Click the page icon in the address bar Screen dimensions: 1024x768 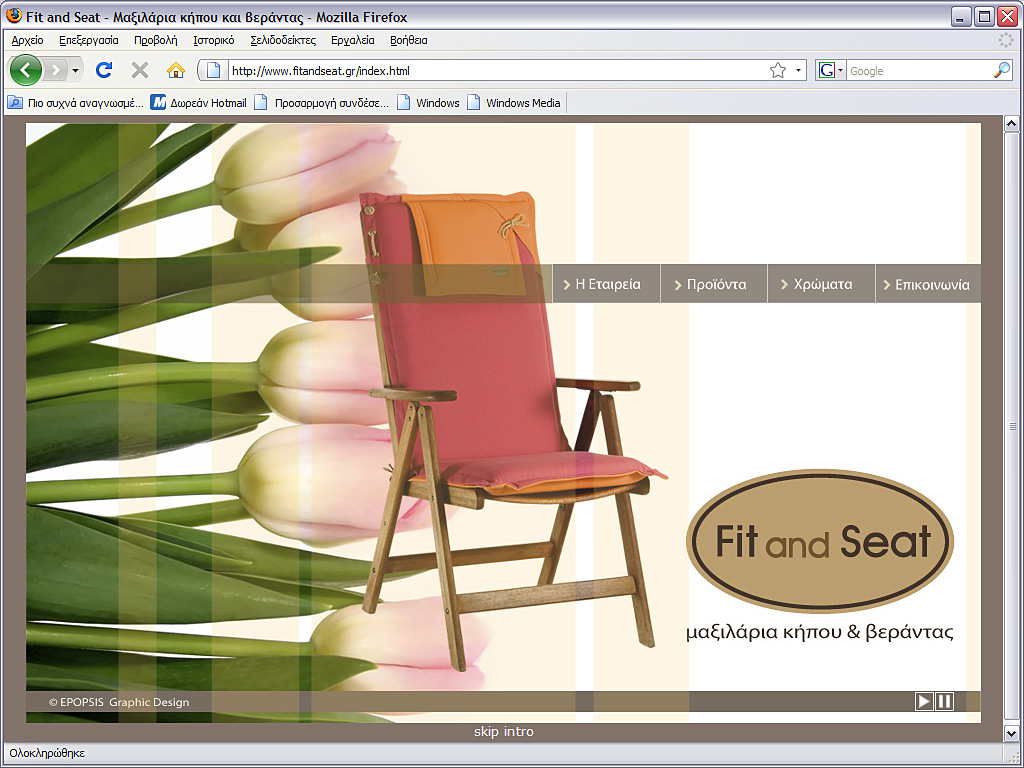(x=214, y=71)
